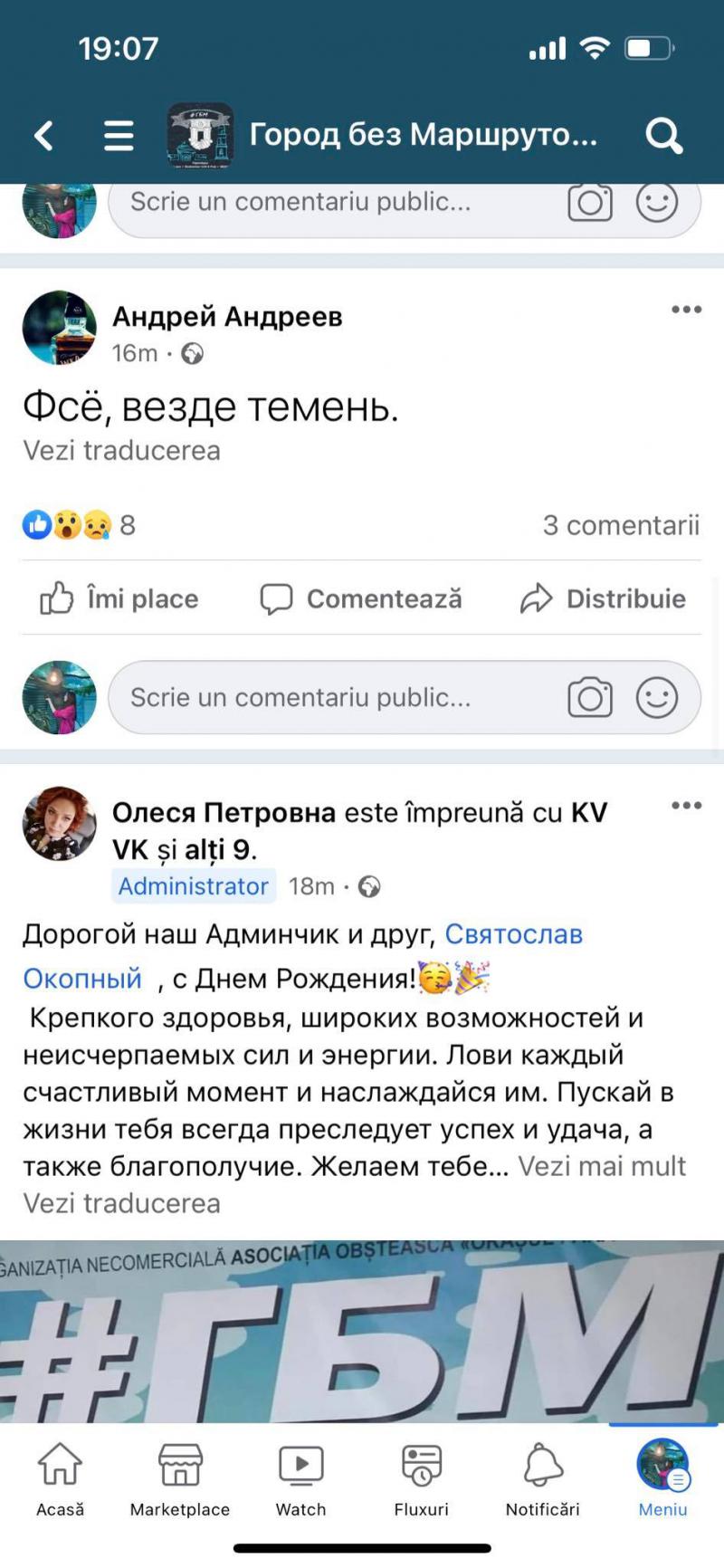The height and width of the screenshot is (1568, 724).
Task: Tap camera icon in Андрей's post comment box
Action: click(x=590, y=698)
